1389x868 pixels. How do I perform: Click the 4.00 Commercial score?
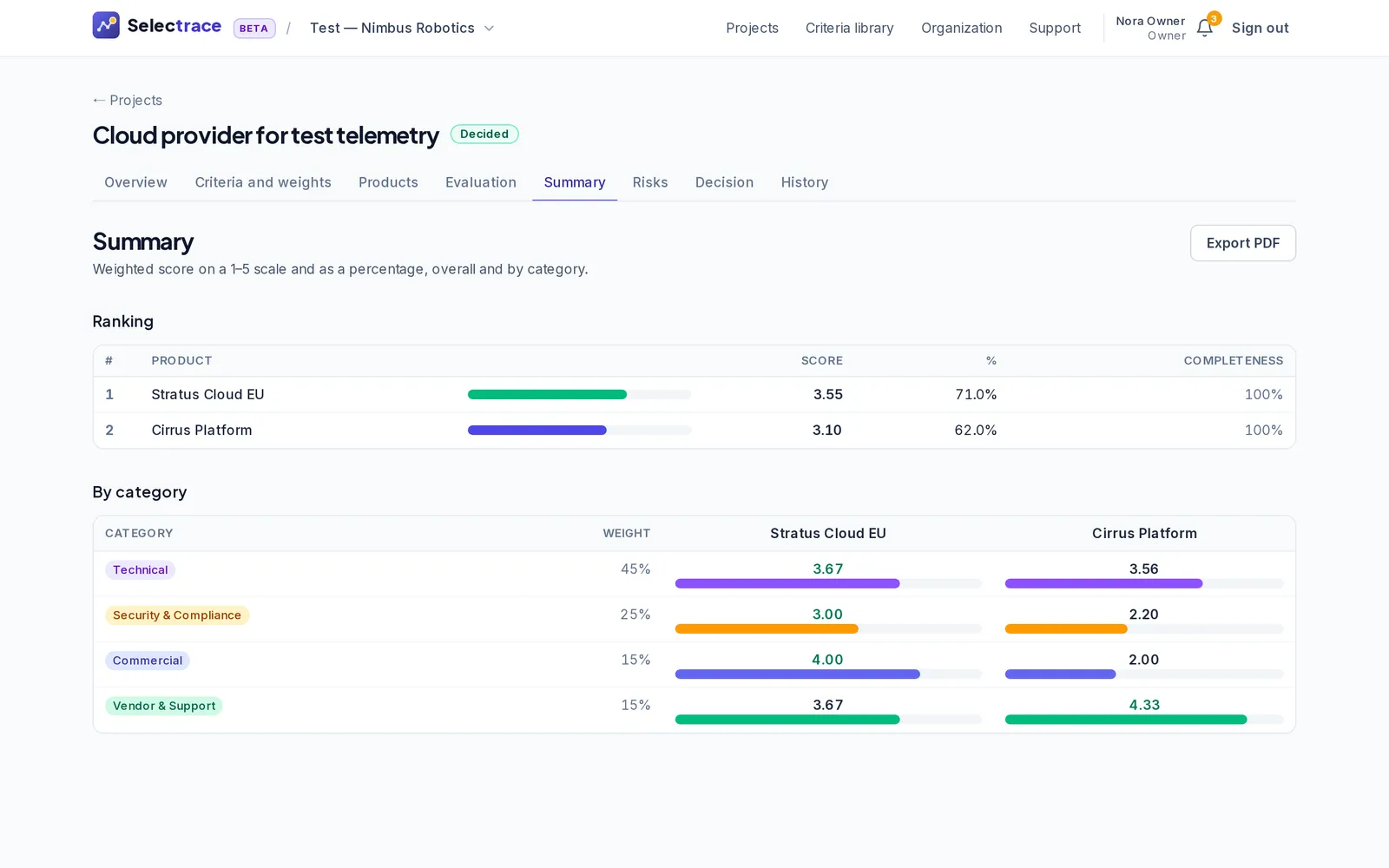pos(827,660)
